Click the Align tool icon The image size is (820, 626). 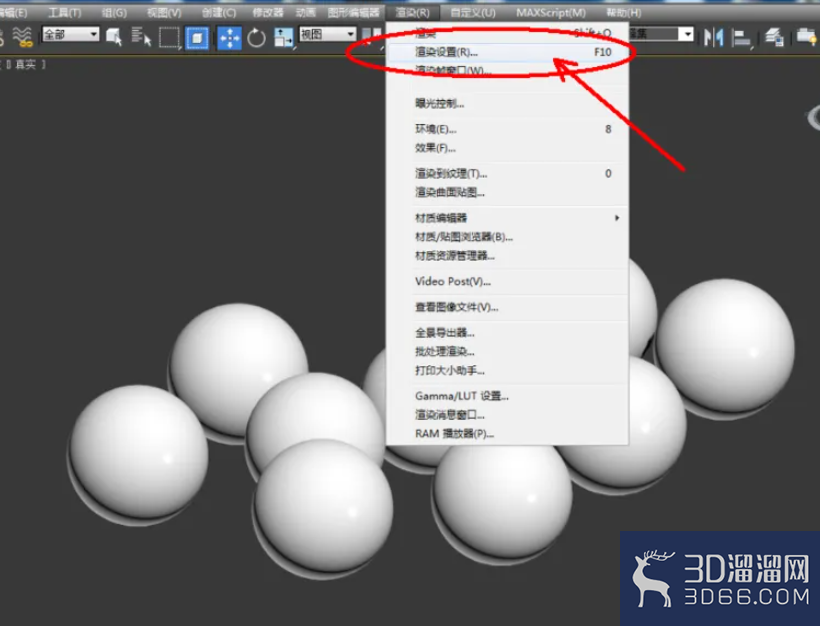pos(741,38)
